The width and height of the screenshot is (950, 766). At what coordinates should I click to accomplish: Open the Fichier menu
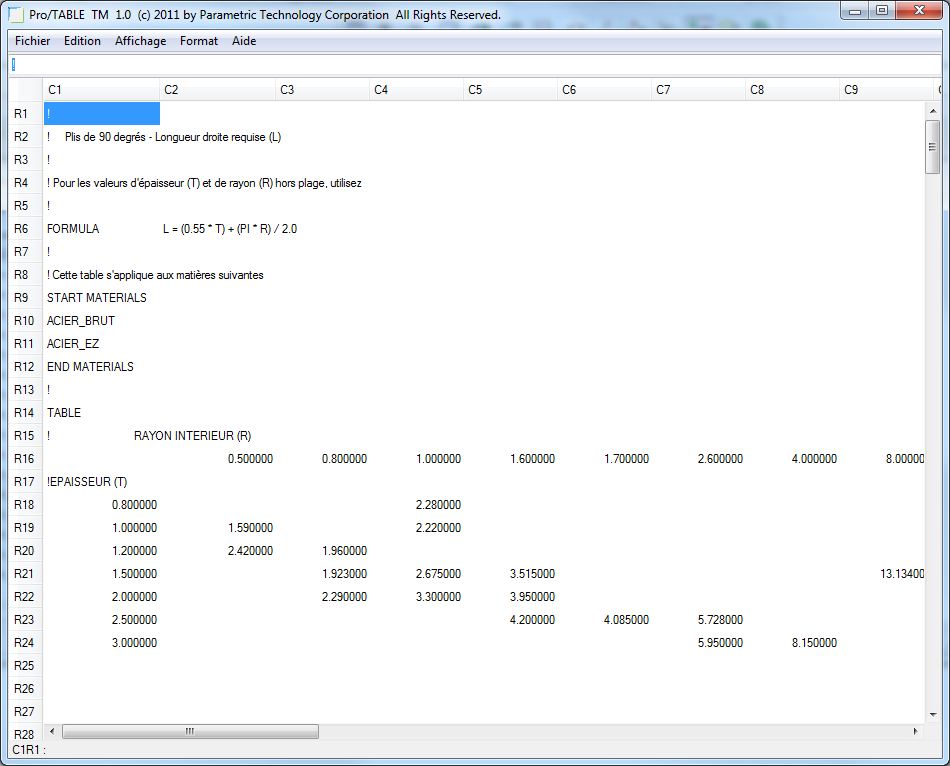32,41
